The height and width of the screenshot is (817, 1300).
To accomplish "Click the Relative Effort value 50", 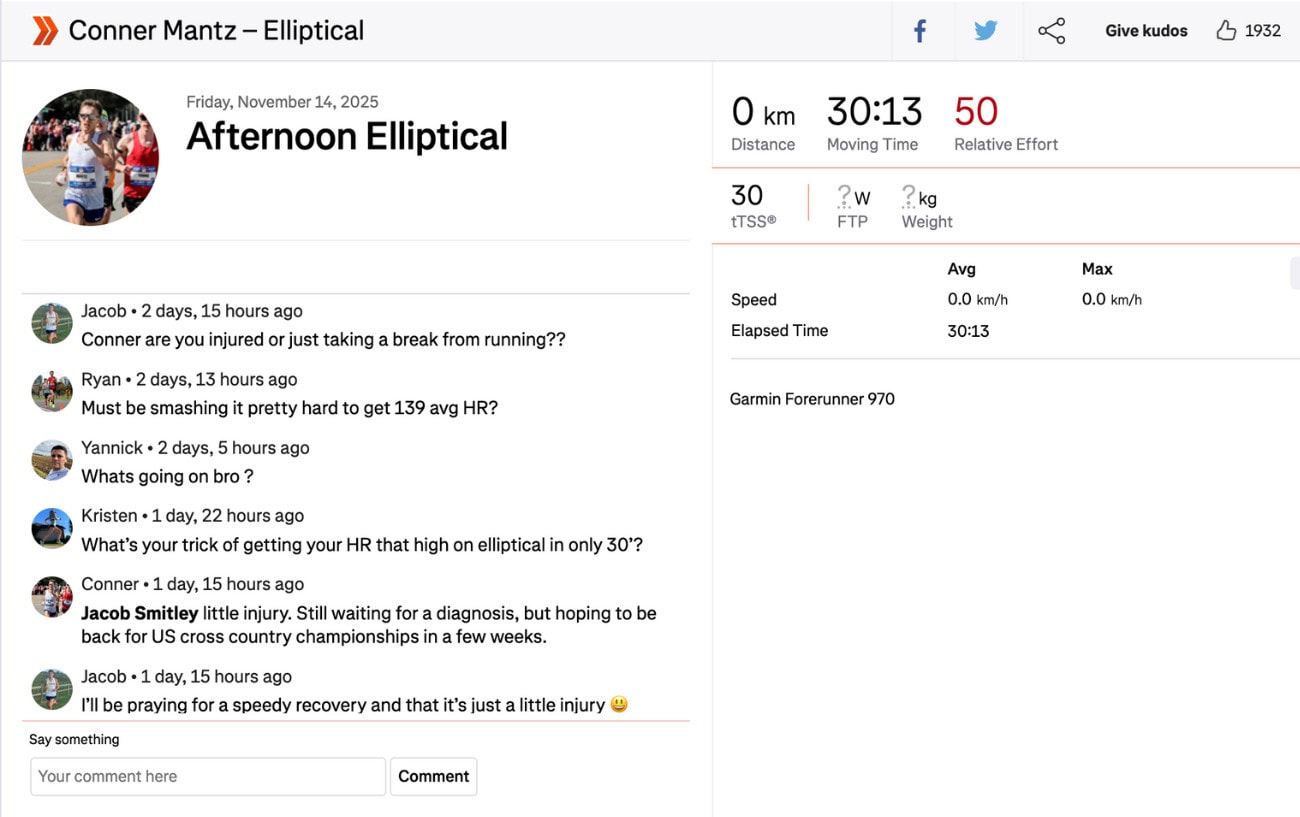I will [x=976, y=112].
